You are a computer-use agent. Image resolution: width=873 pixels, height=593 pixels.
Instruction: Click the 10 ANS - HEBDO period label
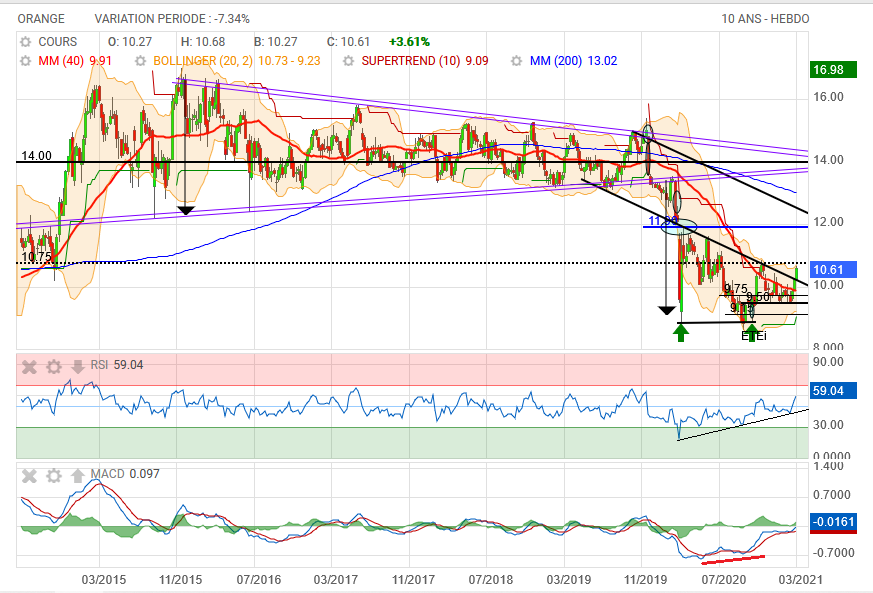tap(766, 19)
